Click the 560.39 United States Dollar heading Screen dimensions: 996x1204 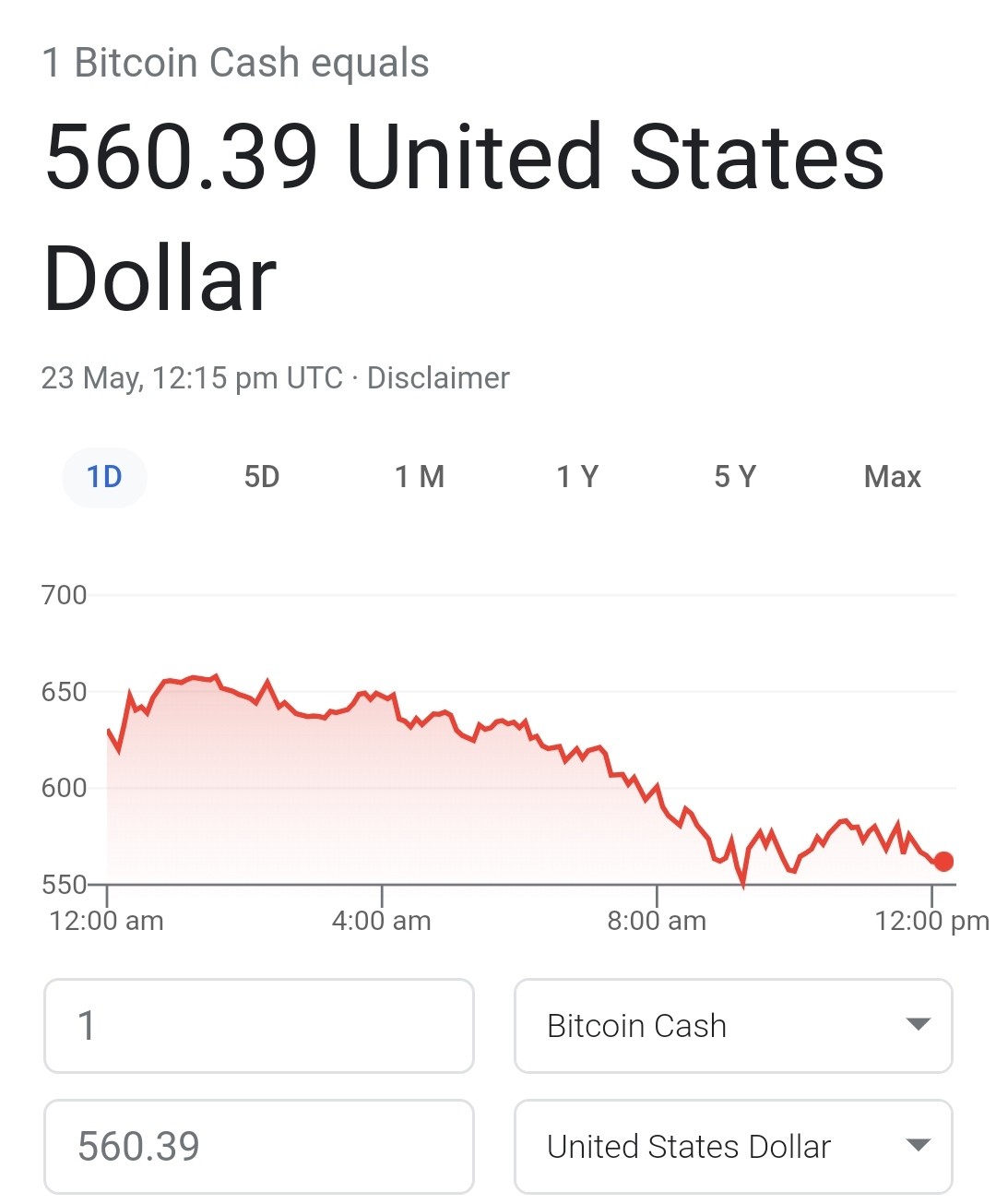[464, 218]
